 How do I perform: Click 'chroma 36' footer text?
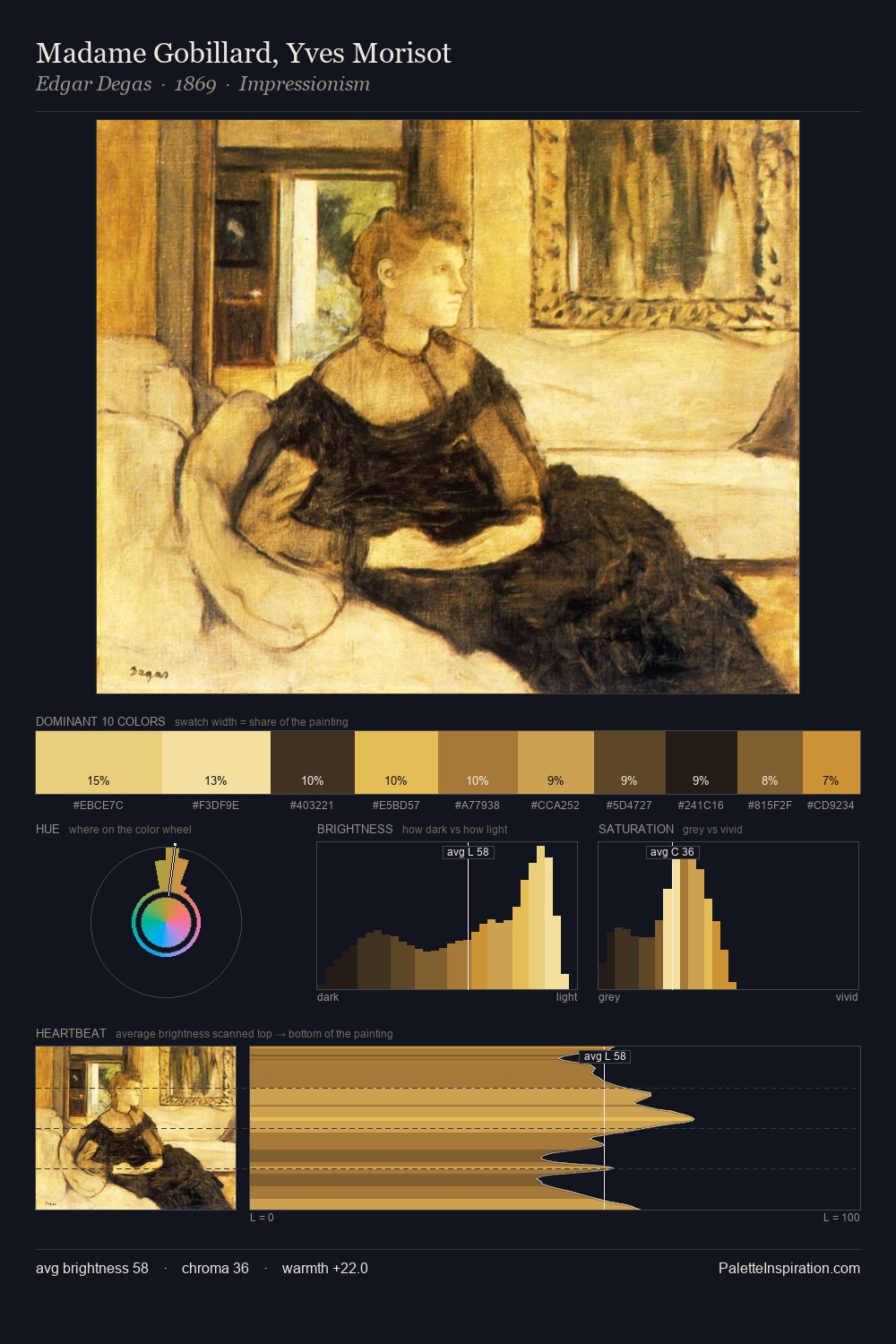215,1268
